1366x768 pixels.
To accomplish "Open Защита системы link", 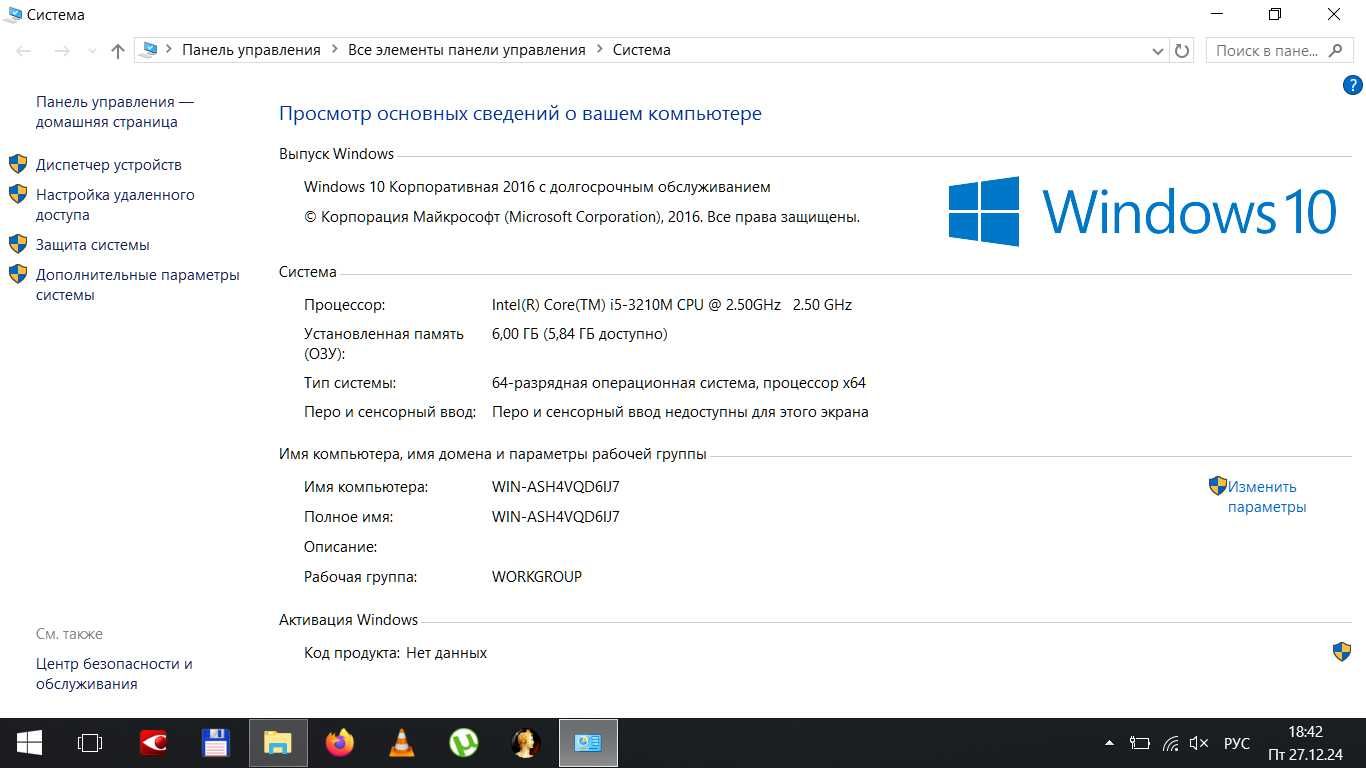I will pos(93,245).
